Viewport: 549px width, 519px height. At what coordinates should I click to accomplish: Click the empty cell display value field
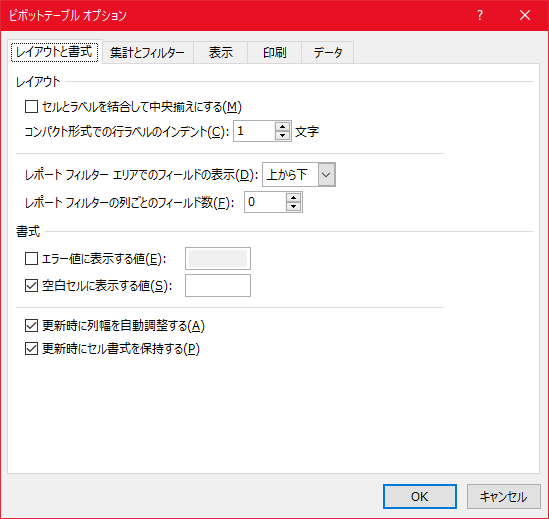click(218, 285)
